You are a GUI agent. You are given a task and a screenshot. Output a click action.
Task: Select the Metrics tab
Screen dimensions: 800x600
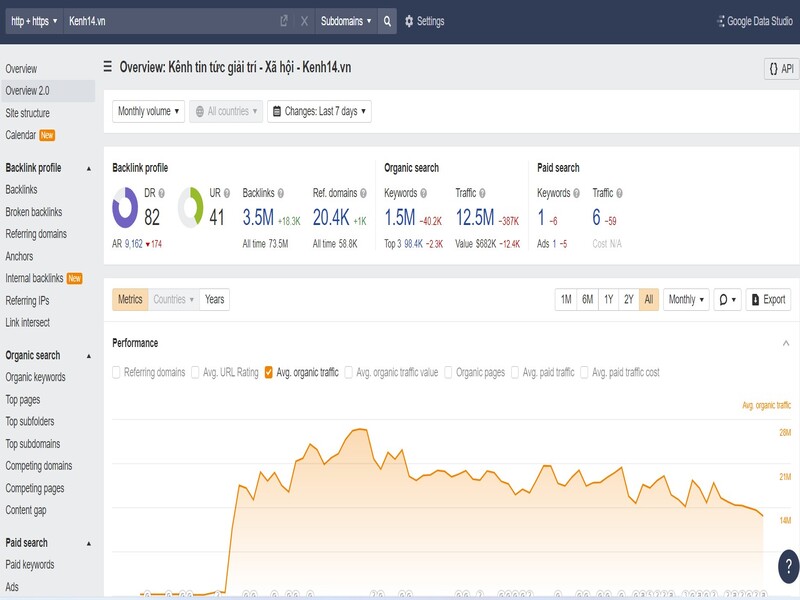click(130, 299)
